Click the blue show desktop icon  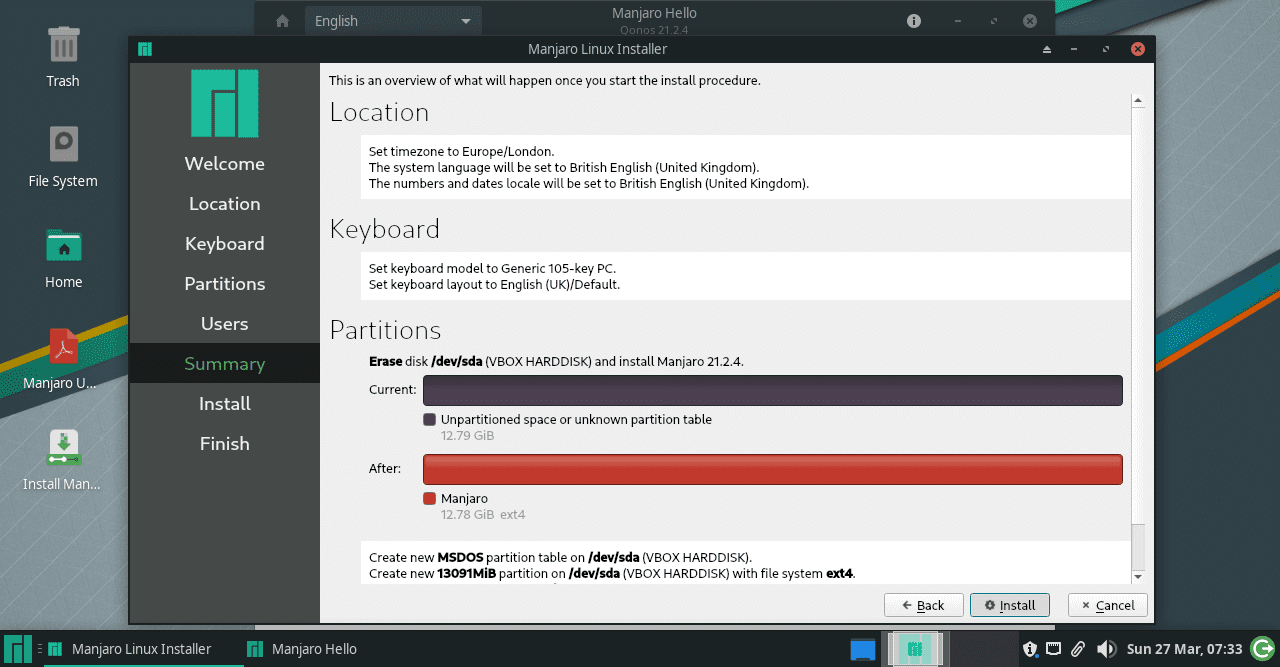coord(863,649)
